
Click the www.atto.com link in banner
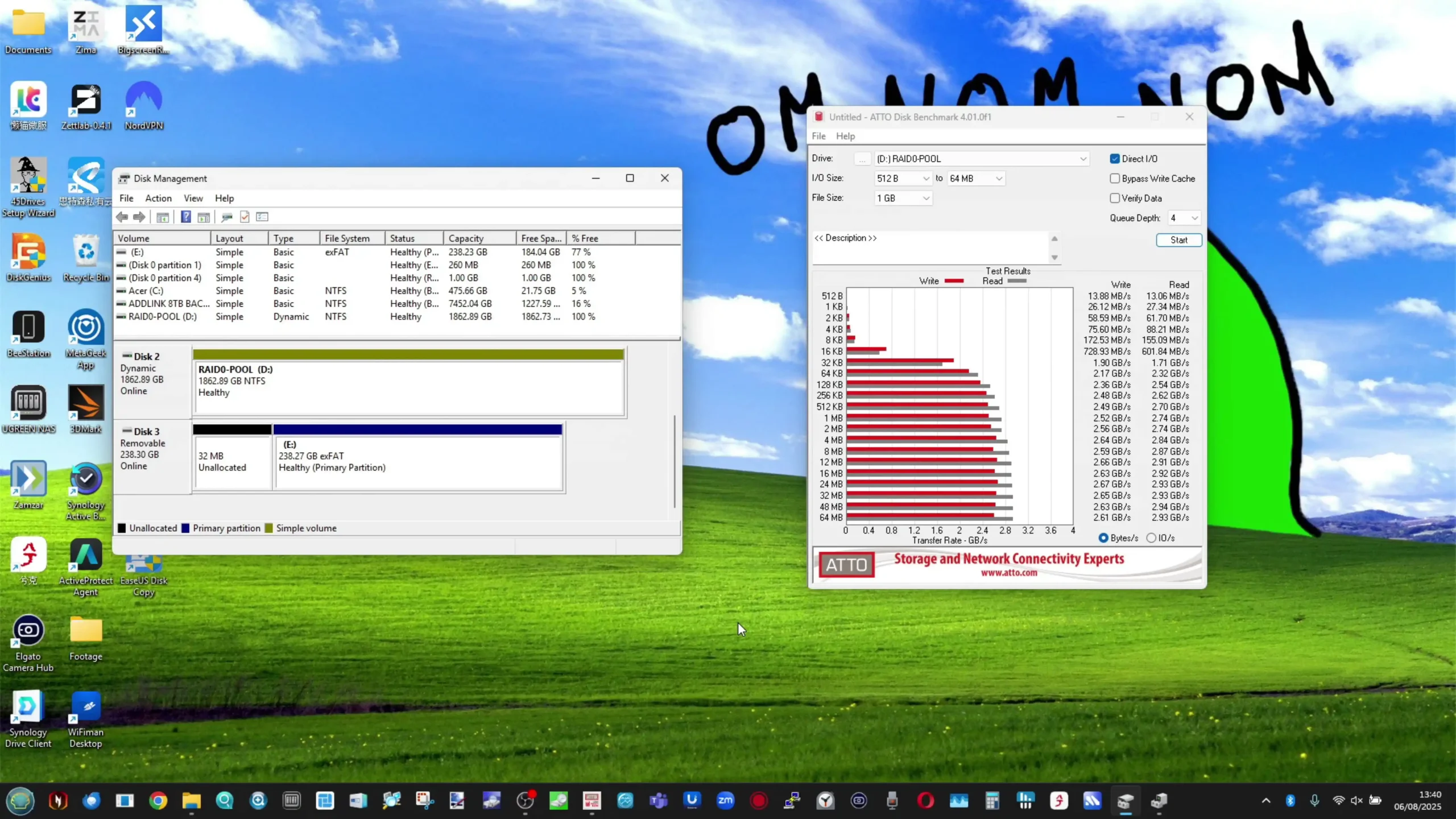pyautogui.click(x=1009, y=573)
